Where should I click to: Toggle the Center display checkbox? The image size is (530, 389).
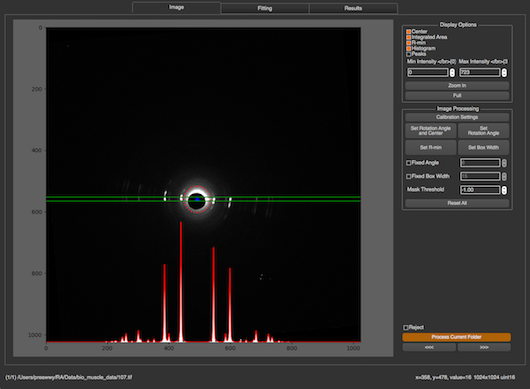point(408,31)
